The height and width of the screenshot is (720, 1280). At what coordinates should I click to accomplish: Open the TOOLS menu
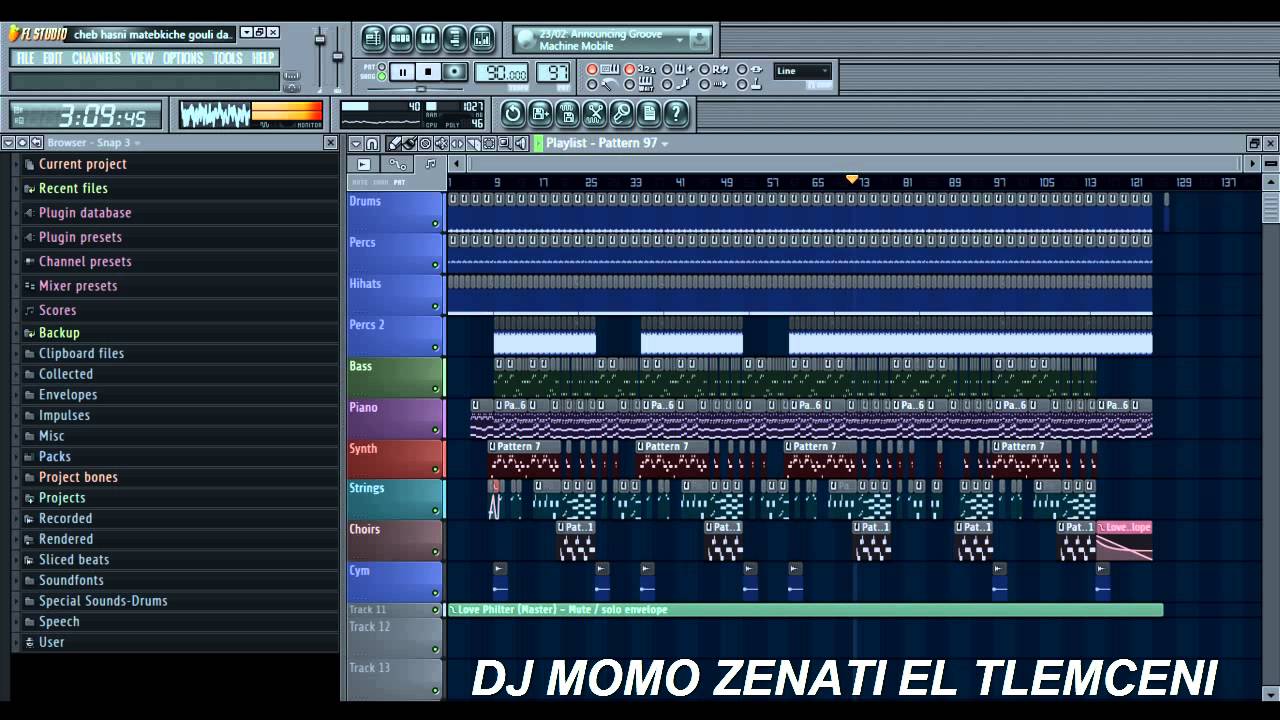click(228, 58)
